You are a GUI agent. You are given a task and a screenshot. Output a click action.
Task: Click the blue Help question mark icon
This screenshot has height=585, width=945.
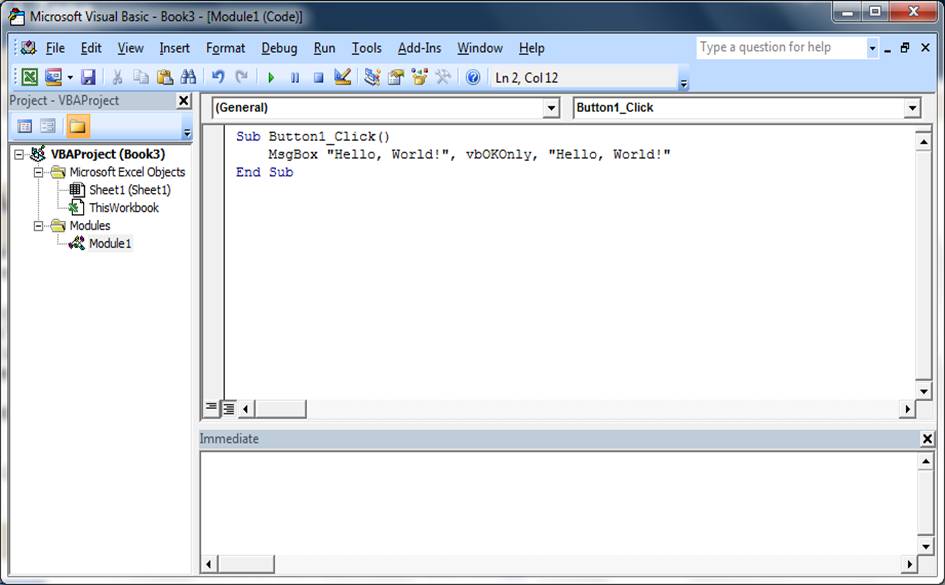pyautogui.click(x=473, y=77)
